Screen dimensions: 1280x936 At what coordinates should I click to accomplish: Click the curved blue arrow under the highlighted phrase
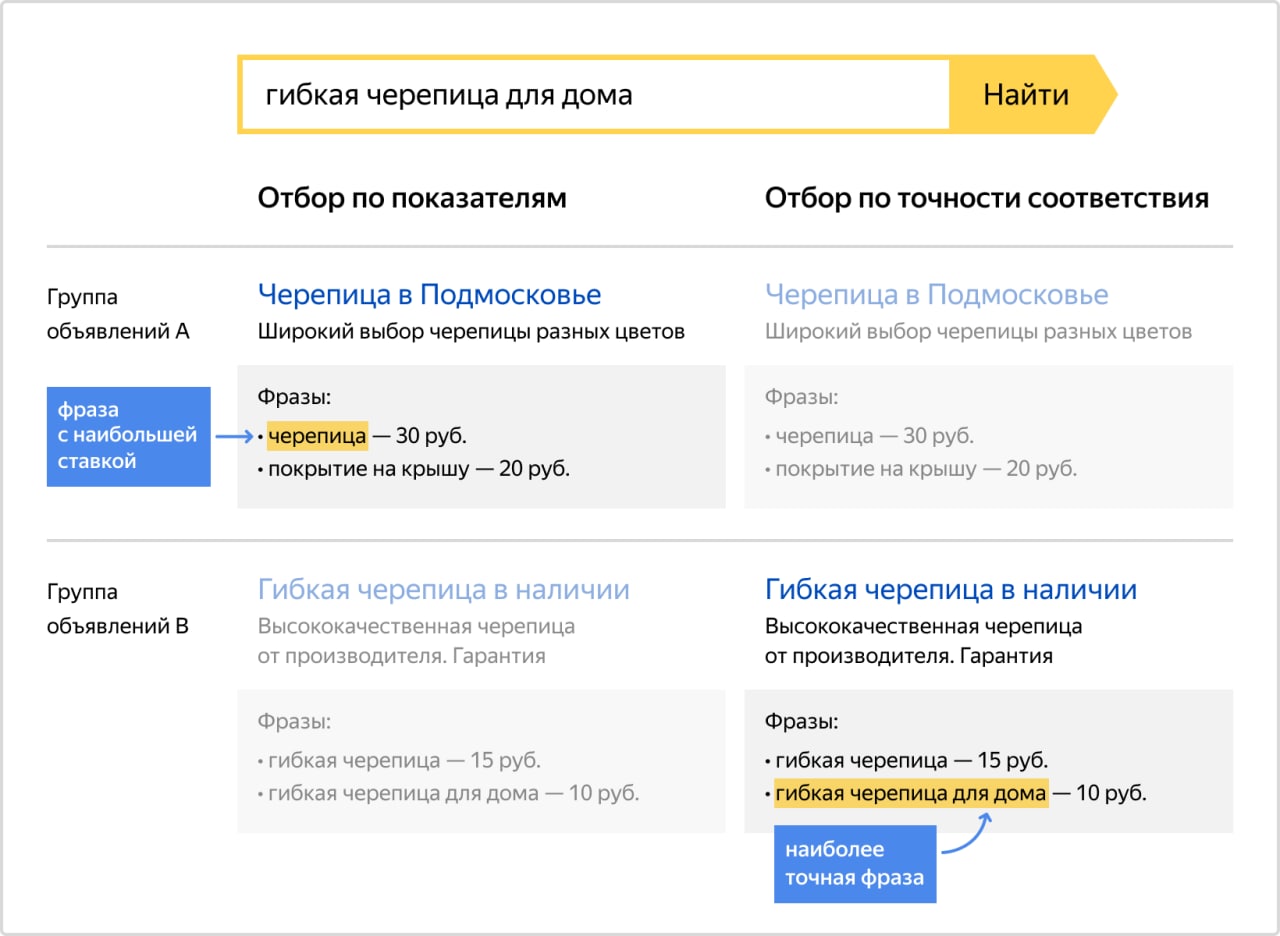pyautogui.click(x=967, y=835)
